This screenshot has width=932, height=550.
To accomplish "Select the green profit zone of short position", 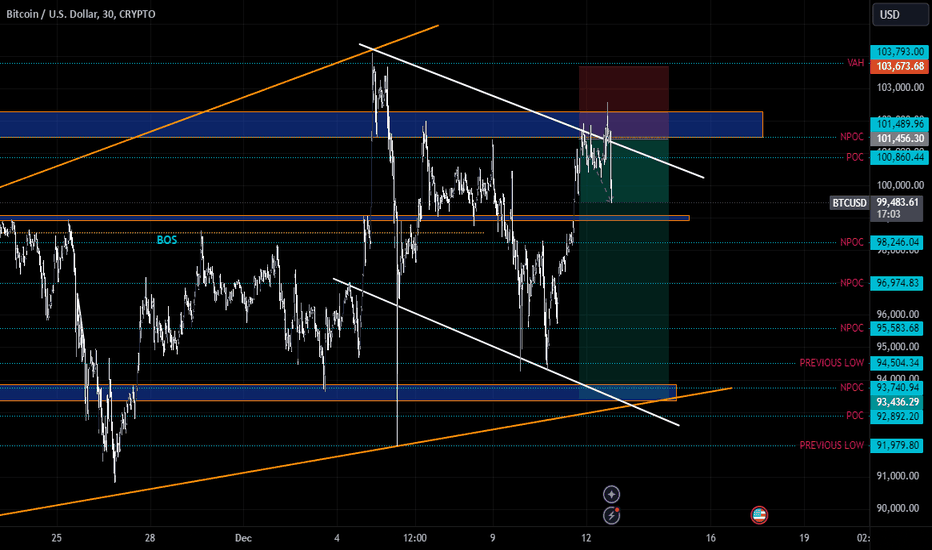I will click(624, 269).
